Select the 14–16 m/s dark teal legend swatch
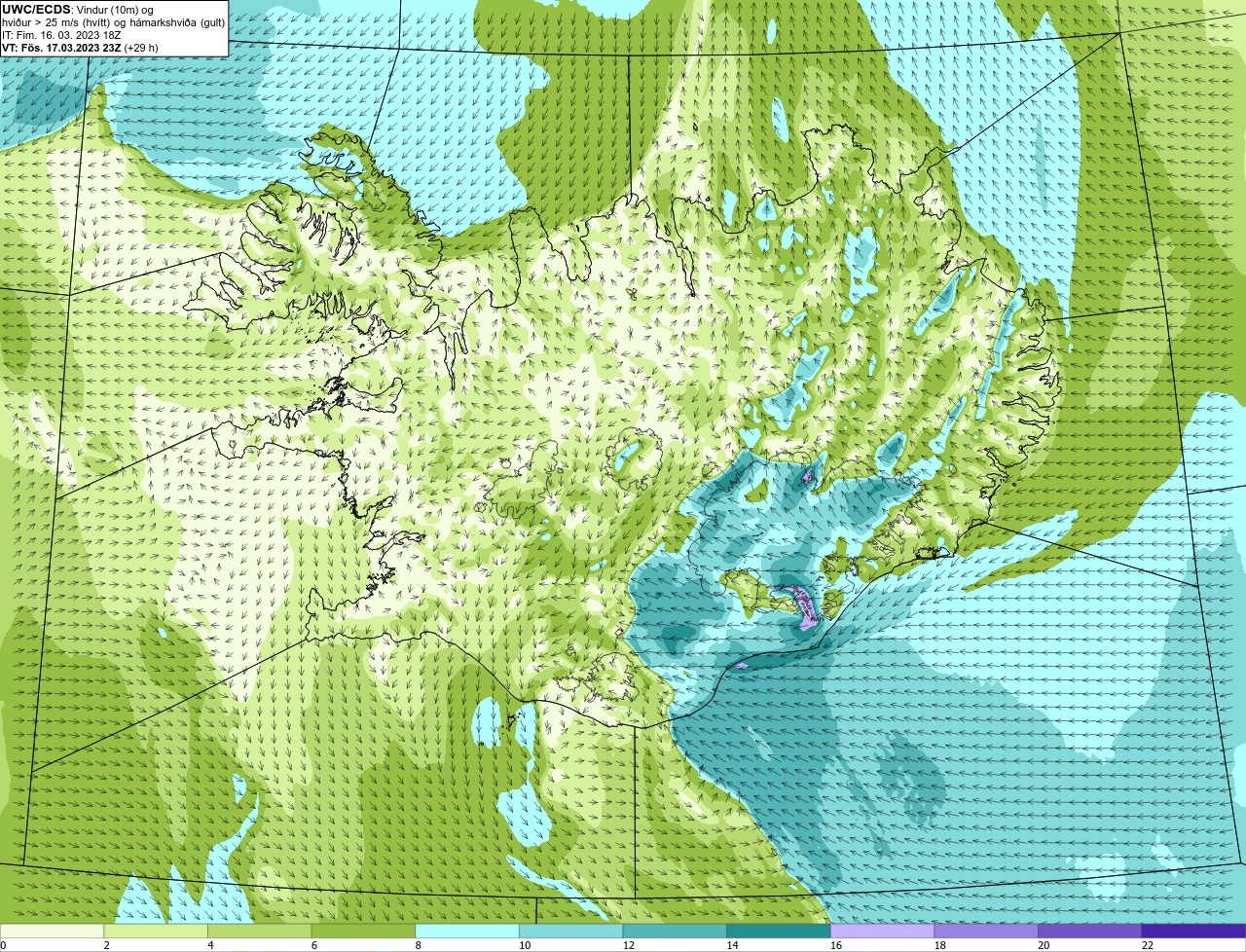This screenshot has width=1246, height=952. (x=779, y=931)
